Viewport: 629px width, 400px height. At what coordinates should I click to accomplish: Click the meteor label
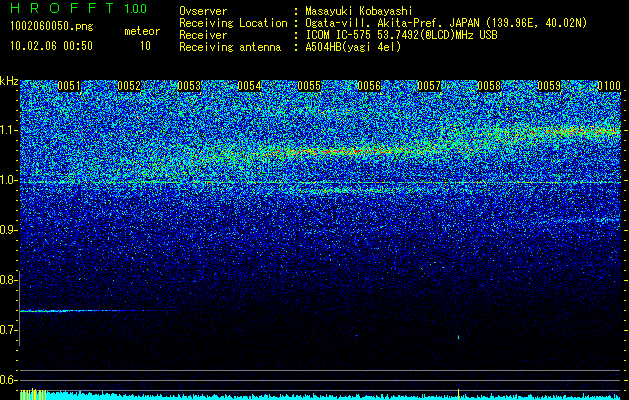(142, 31)
